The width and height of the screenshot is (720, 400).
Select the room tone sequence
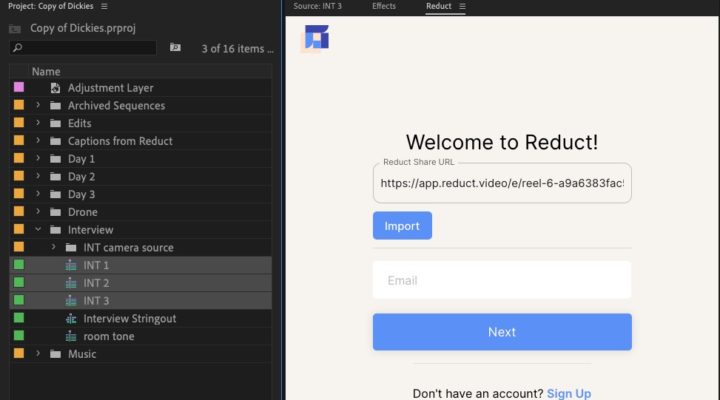(109, 336)
